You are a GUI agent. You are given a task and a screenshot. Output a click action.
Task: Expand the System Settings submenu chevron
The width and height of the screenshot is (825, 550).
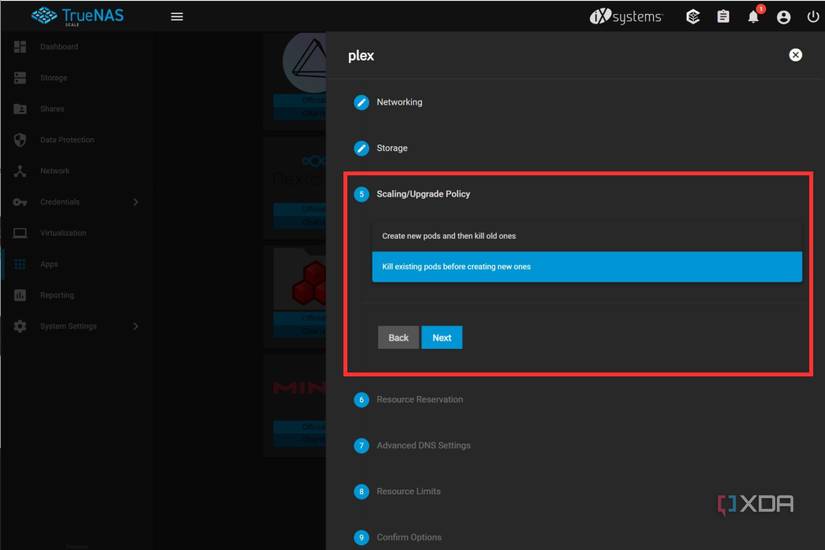coord(136,326)
